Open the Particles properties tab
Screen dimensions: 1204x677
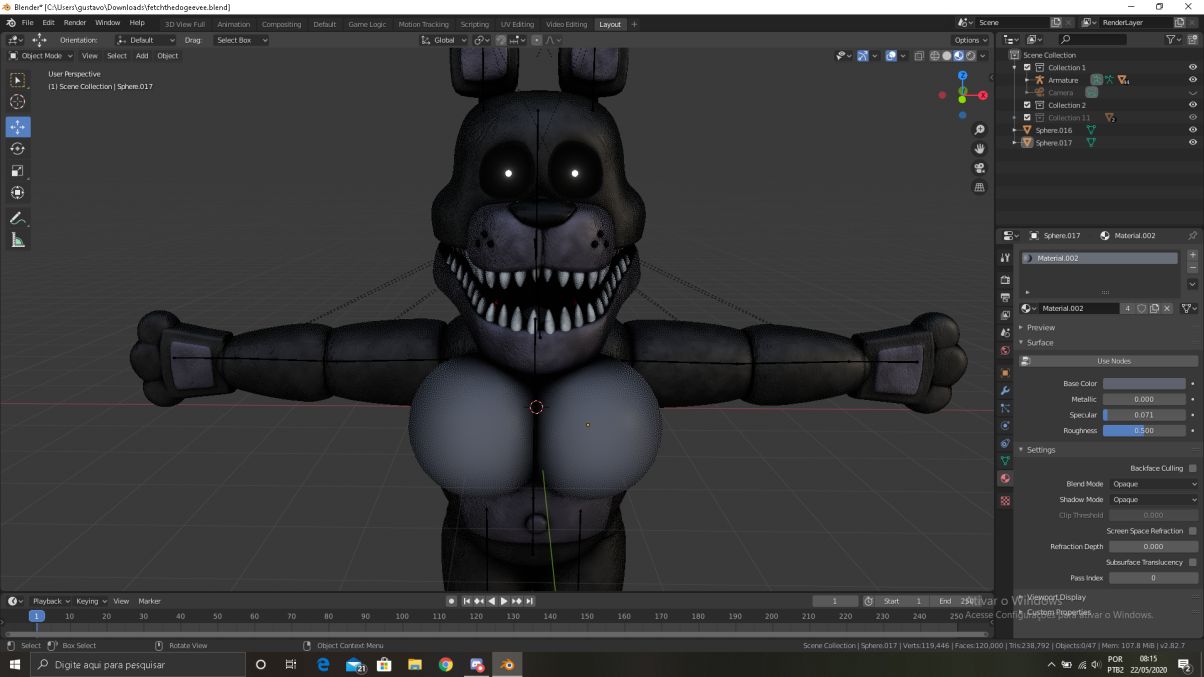(x=1005, y=408)
